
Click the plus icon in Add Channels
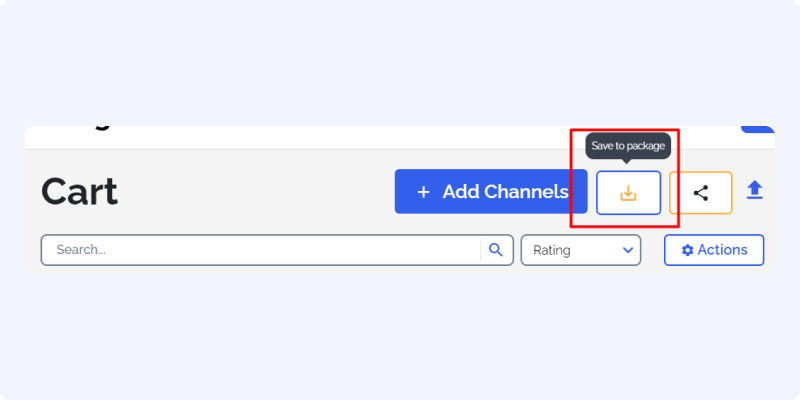point(423,192)
